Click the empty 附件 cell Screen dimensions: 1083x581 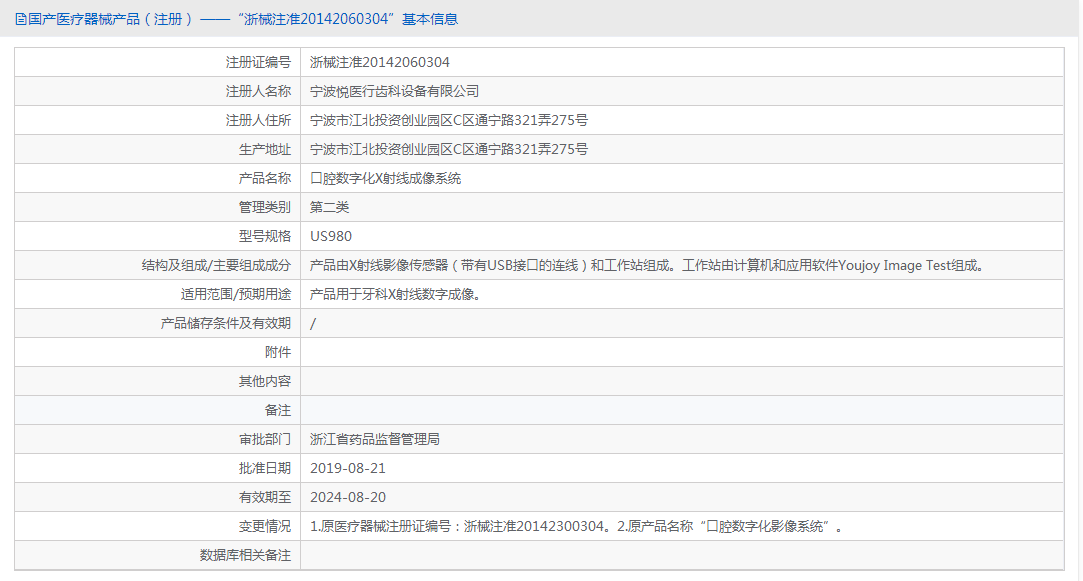(x=682, y=352)
